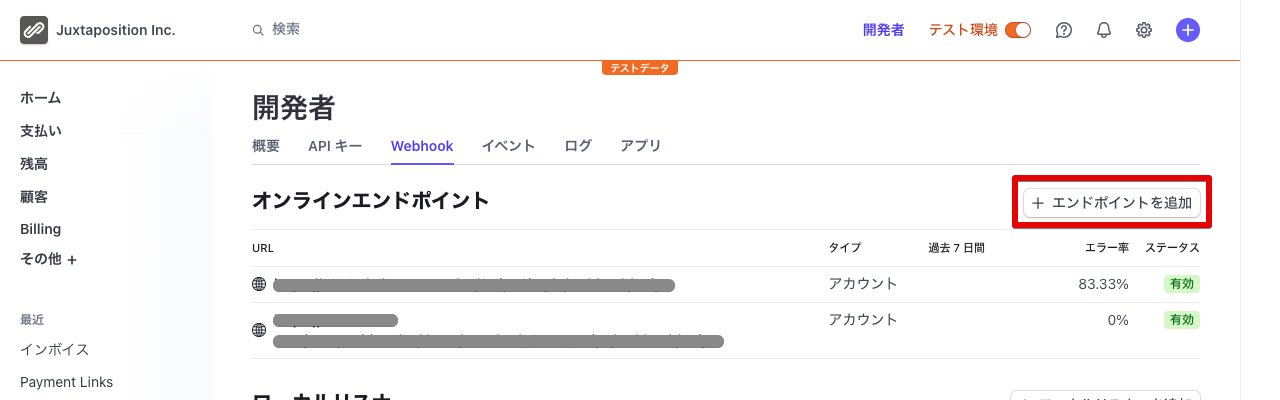This screenshot has width=1280, height=400.
Task: Toggle the テスト環境 switch off
Action: (1018, 30)
